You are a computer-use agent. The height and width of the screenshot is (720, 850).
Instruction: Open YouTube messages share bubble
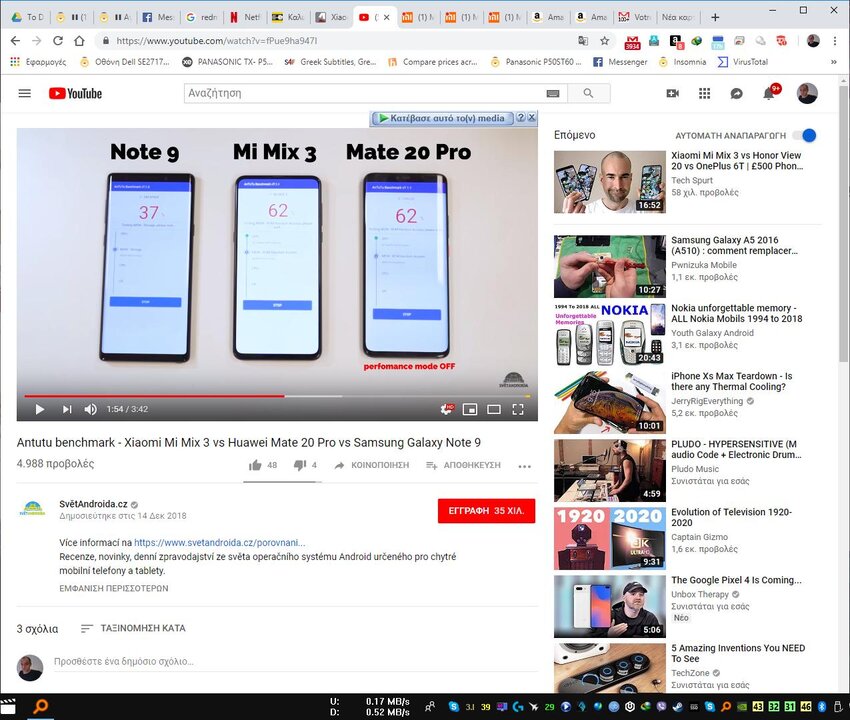click(736, 94)
